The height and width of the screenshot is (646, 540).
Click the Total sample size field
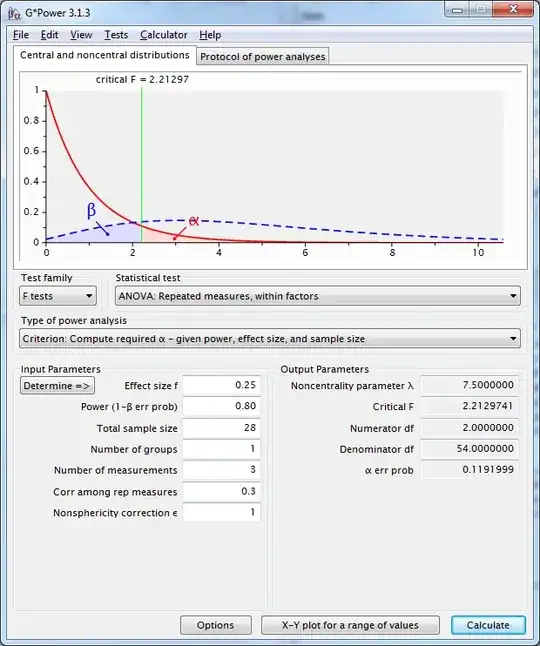pos(222,428)
